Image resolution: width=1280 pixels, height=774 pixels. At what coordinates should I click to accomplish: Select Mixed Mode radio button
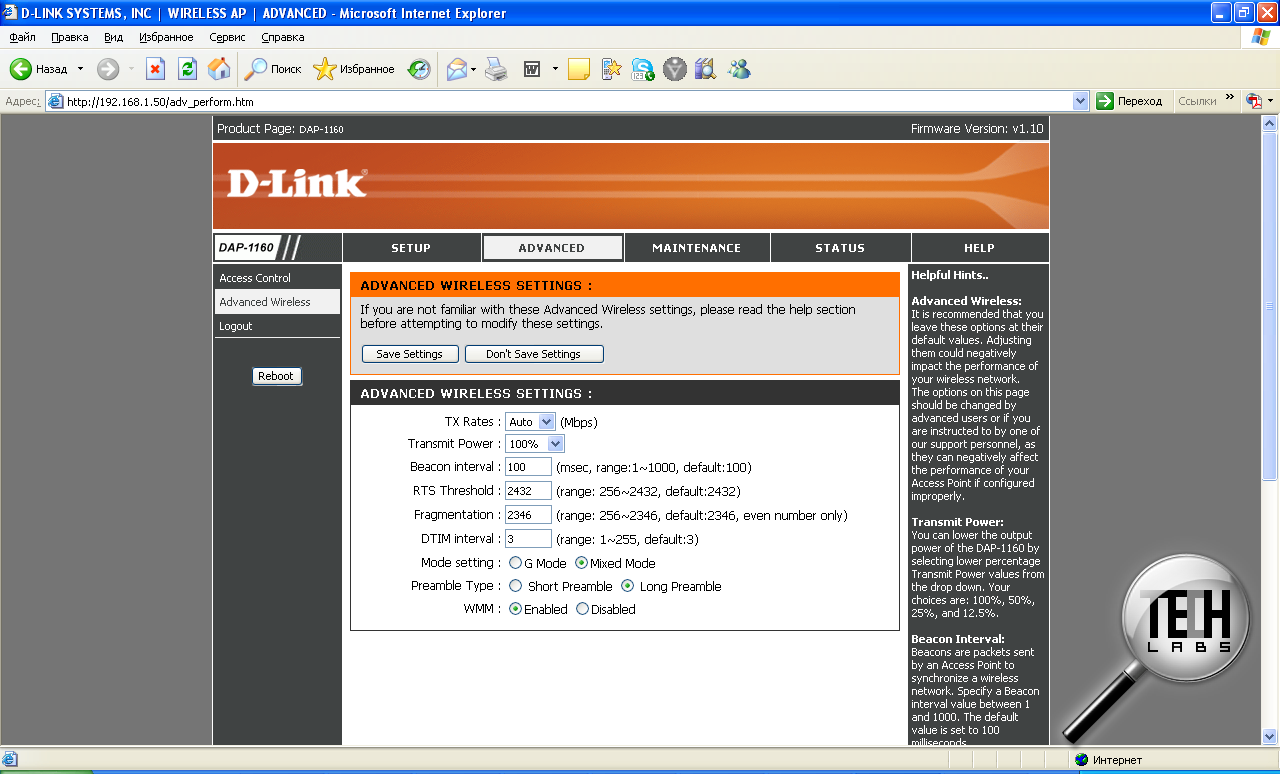581,563
